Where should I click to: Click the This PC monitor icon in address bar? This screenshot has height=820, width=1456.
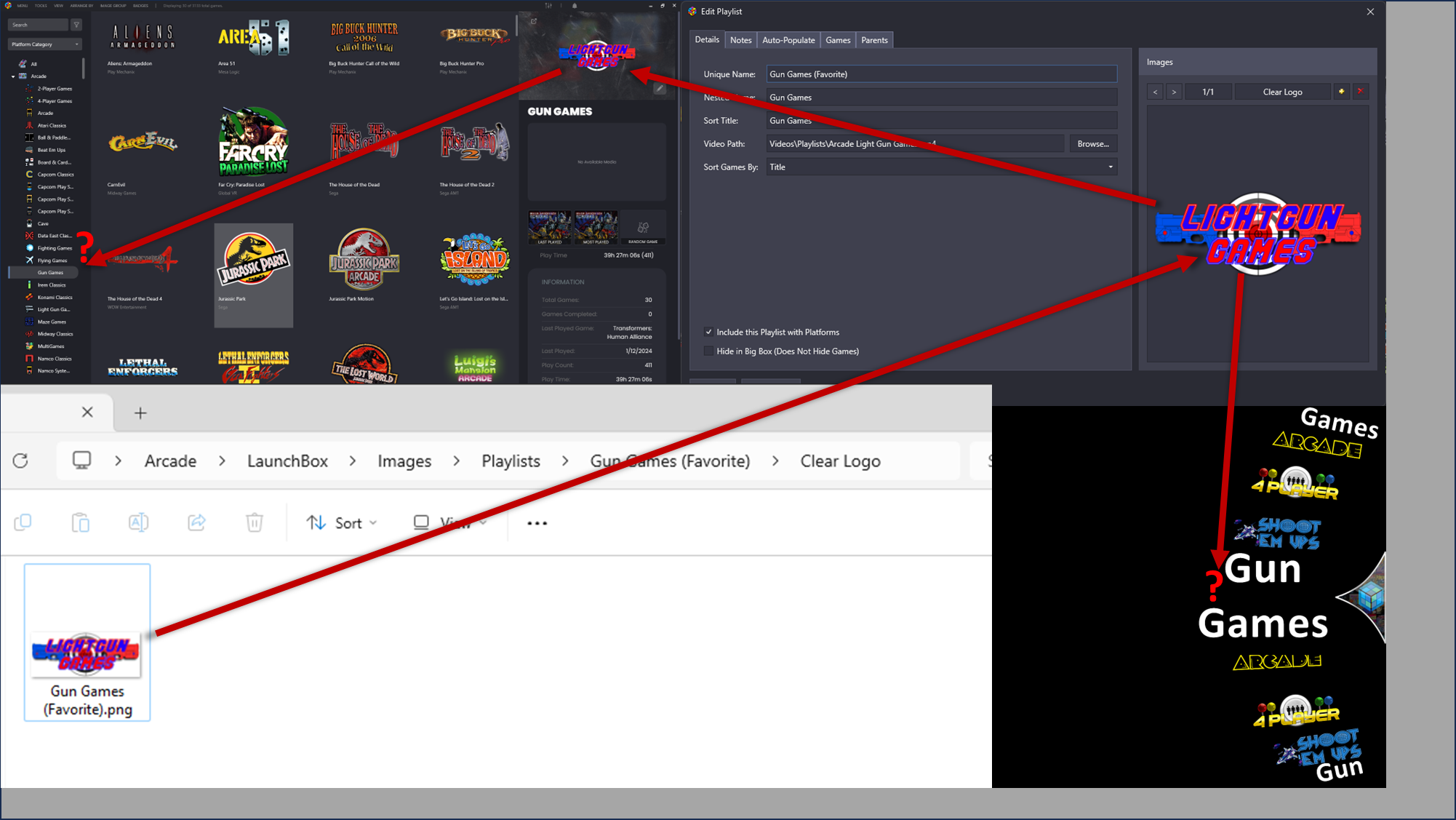82,461
